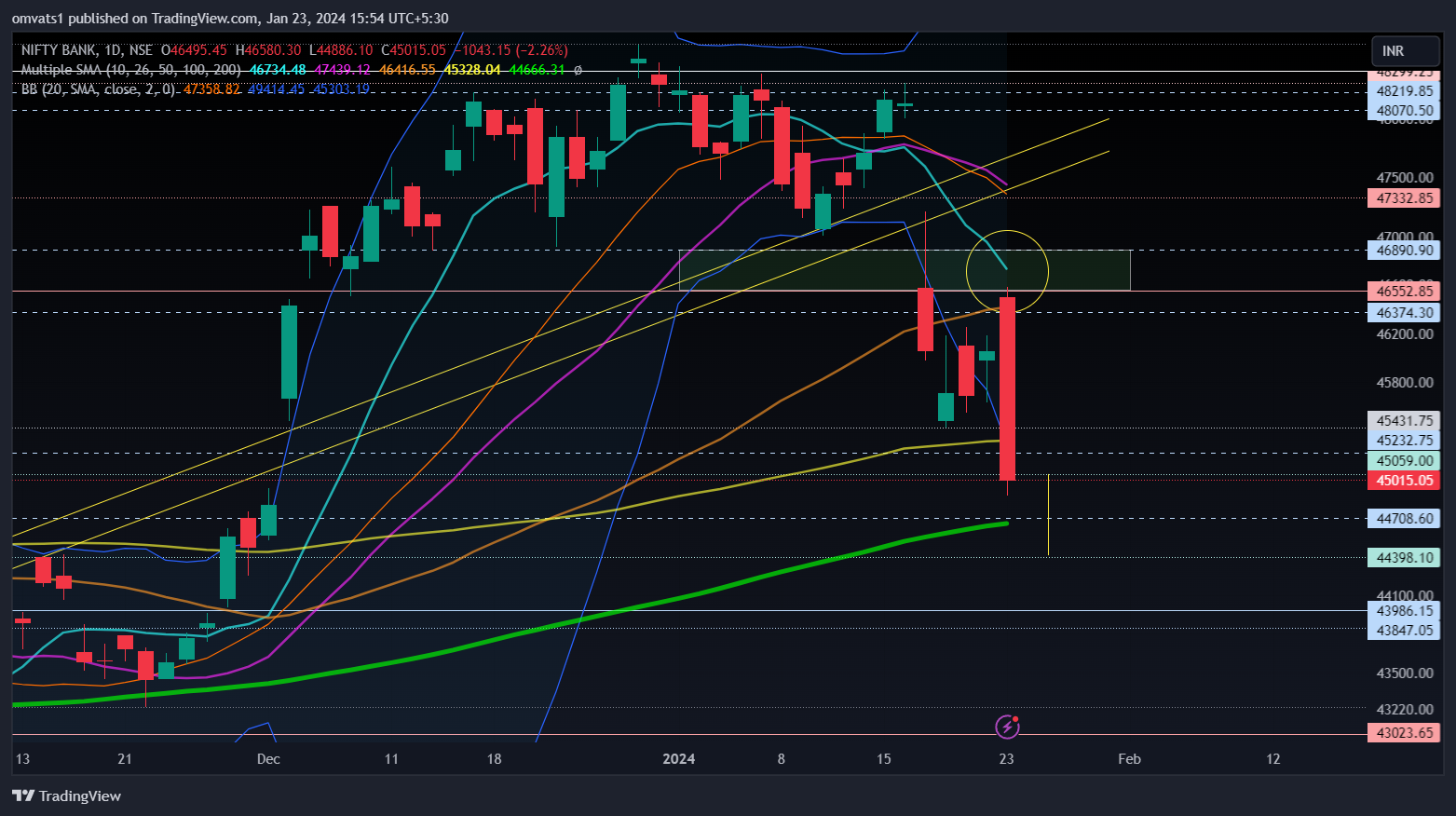The image size is (1456, 816).
Task: Click the green 44398.10 price label
Action: [1404, 558]
